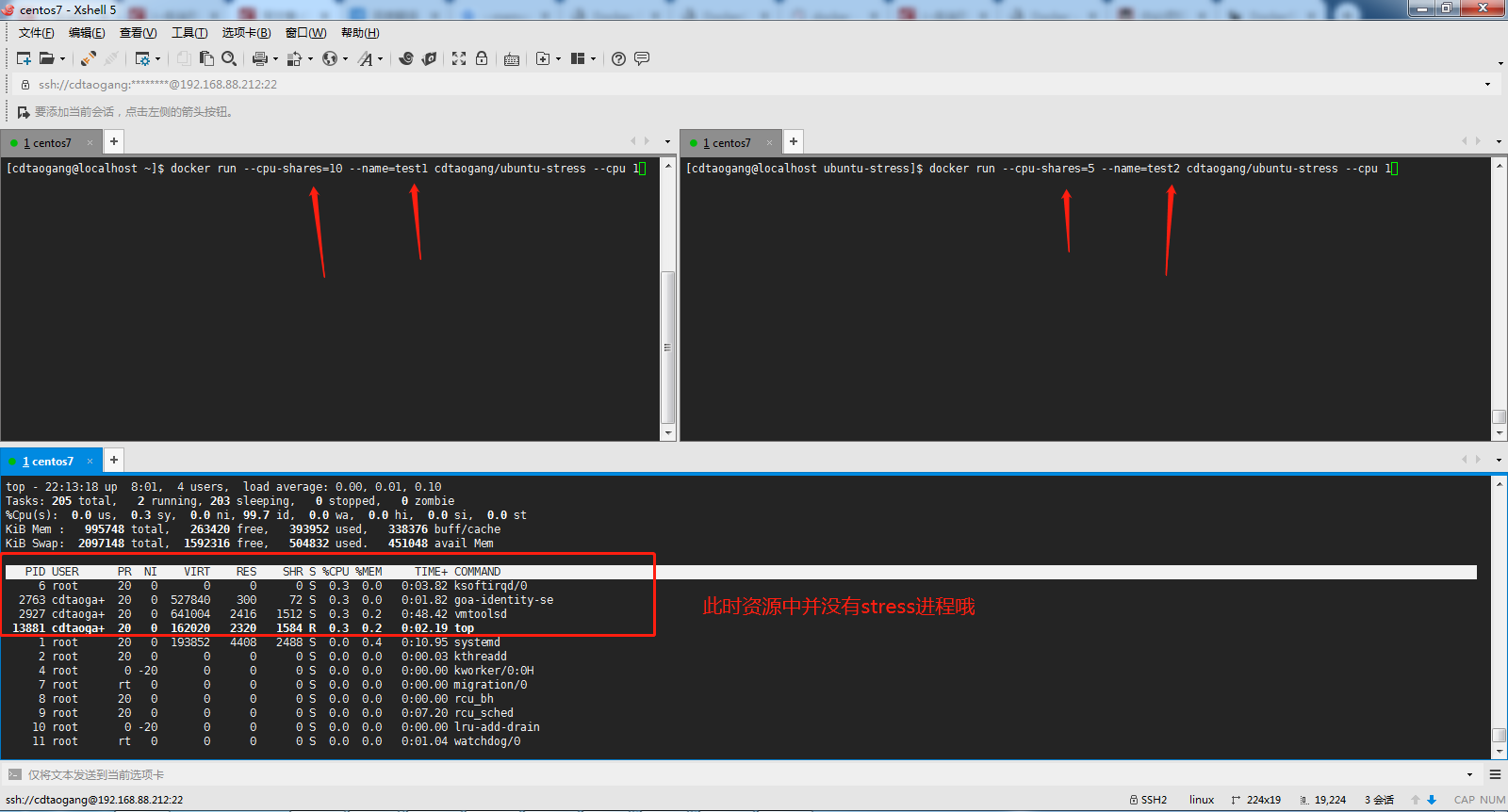Click the Reconnect plug icon
The height and width of the screenshot is (812, 1508).
point(88,58)
